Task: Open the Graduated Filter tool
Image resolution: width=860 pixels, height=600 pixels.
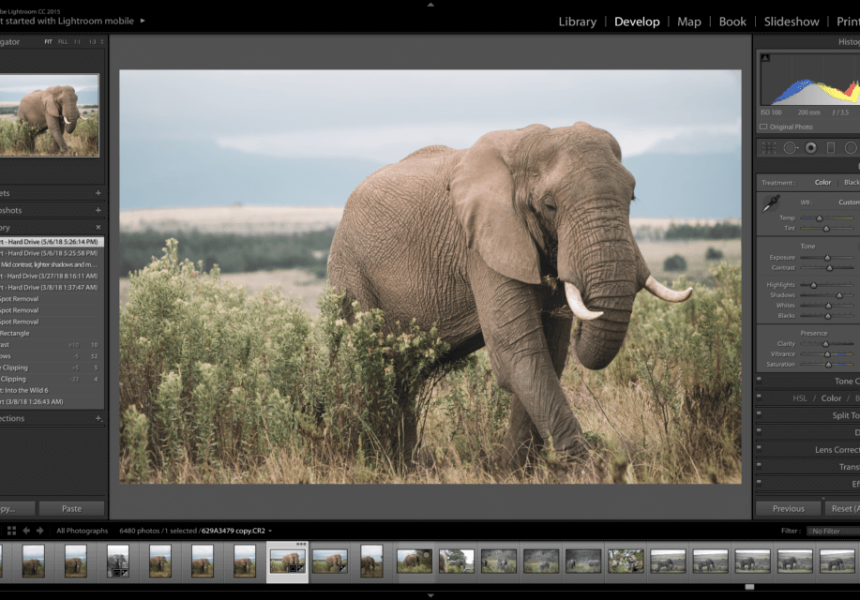Action: (x=831, y=148)
